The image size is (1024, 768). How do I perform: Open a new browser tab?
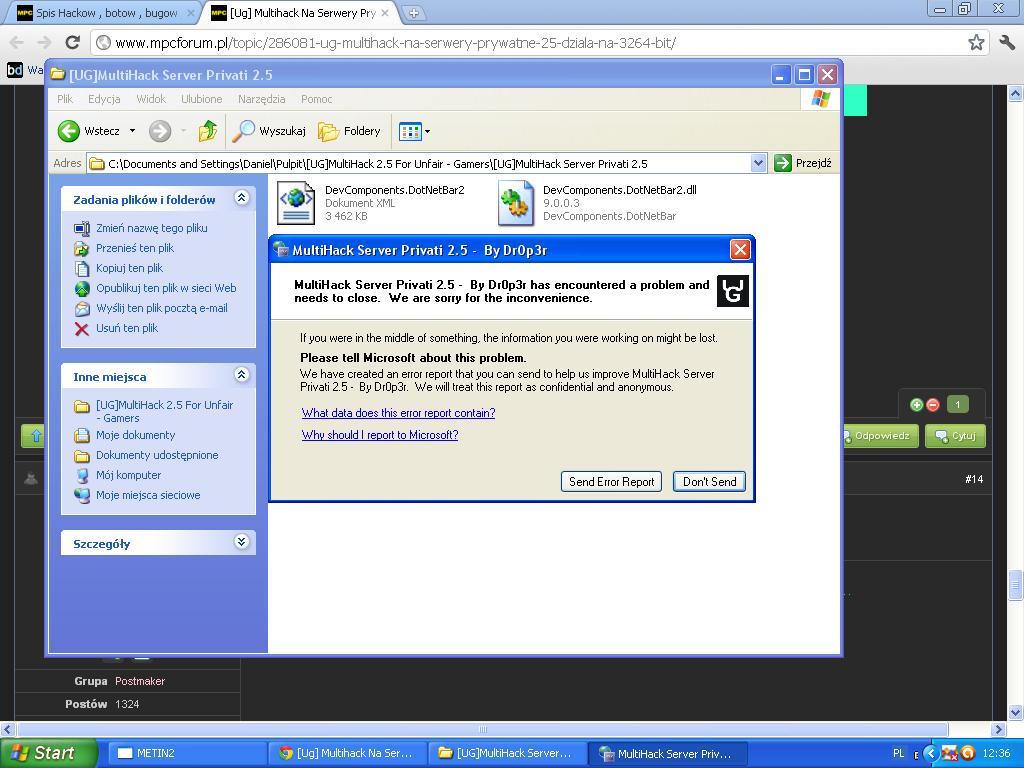[413, 12]
